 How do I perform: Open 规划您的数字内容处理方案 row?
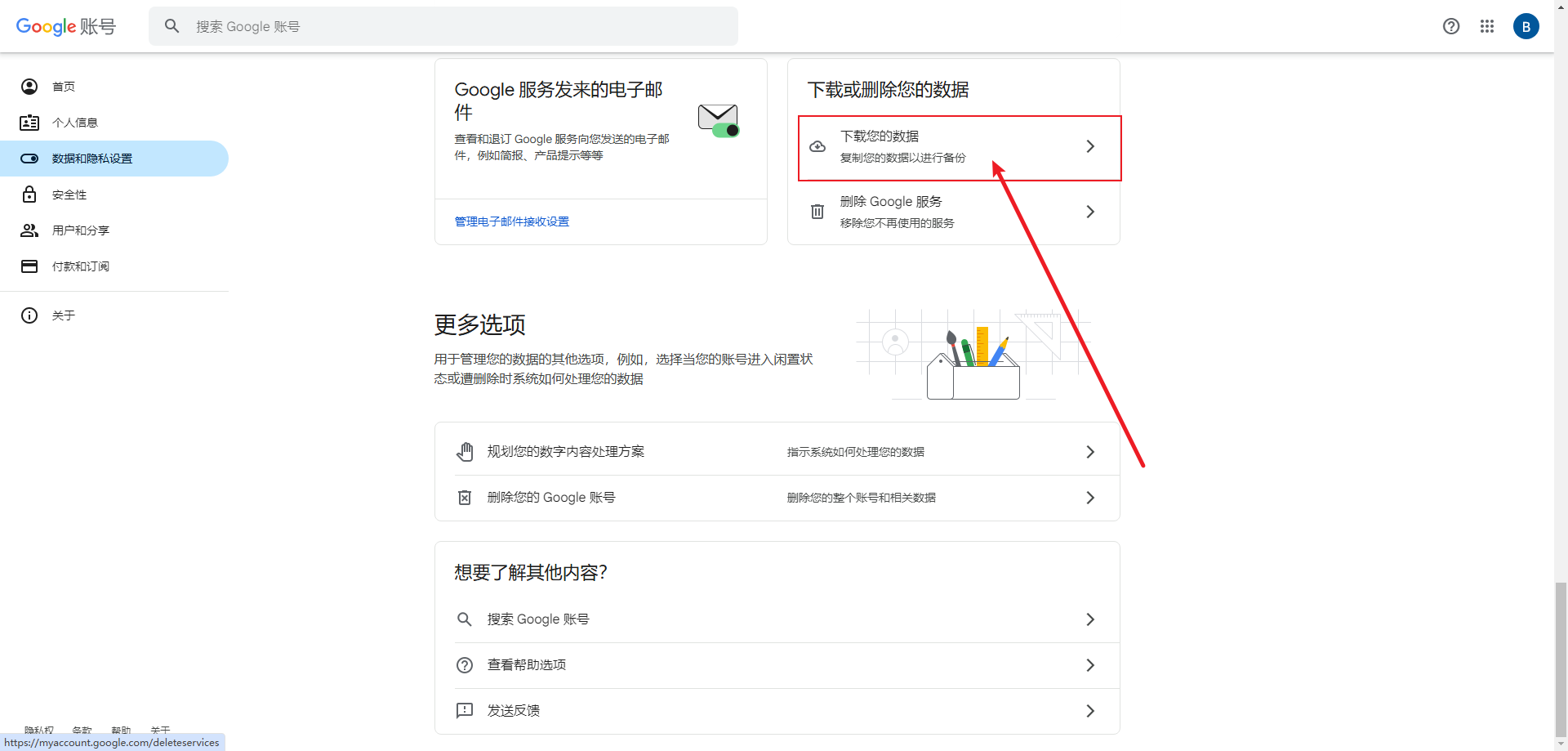click(x=777, y=452)
